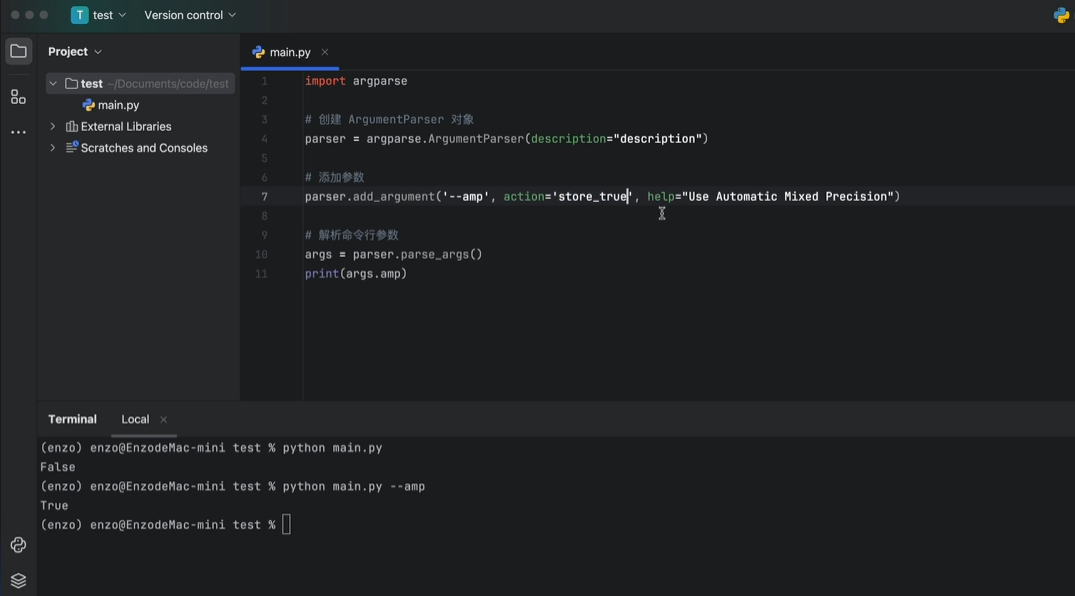Click the Python logo icon at top right

pos(1061,15)
